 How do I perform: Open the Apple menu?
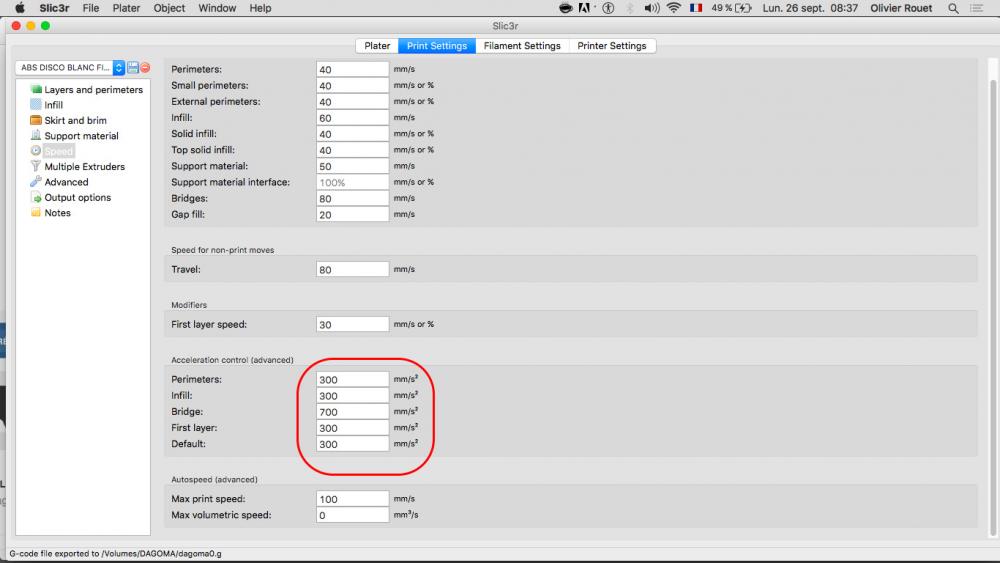pos(20,8)
